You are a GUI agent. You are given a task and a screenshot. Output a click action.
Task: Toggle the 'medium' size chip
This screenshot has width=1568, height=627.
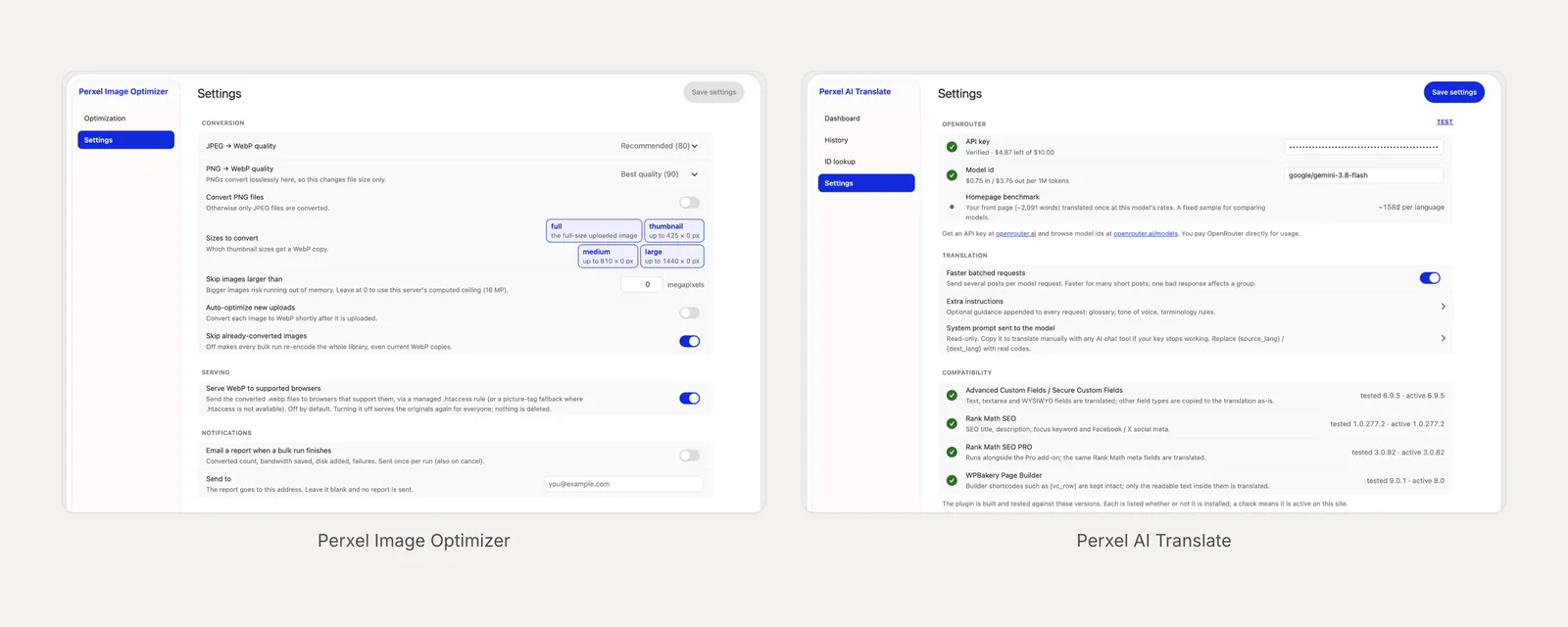(x=608, y=256)
